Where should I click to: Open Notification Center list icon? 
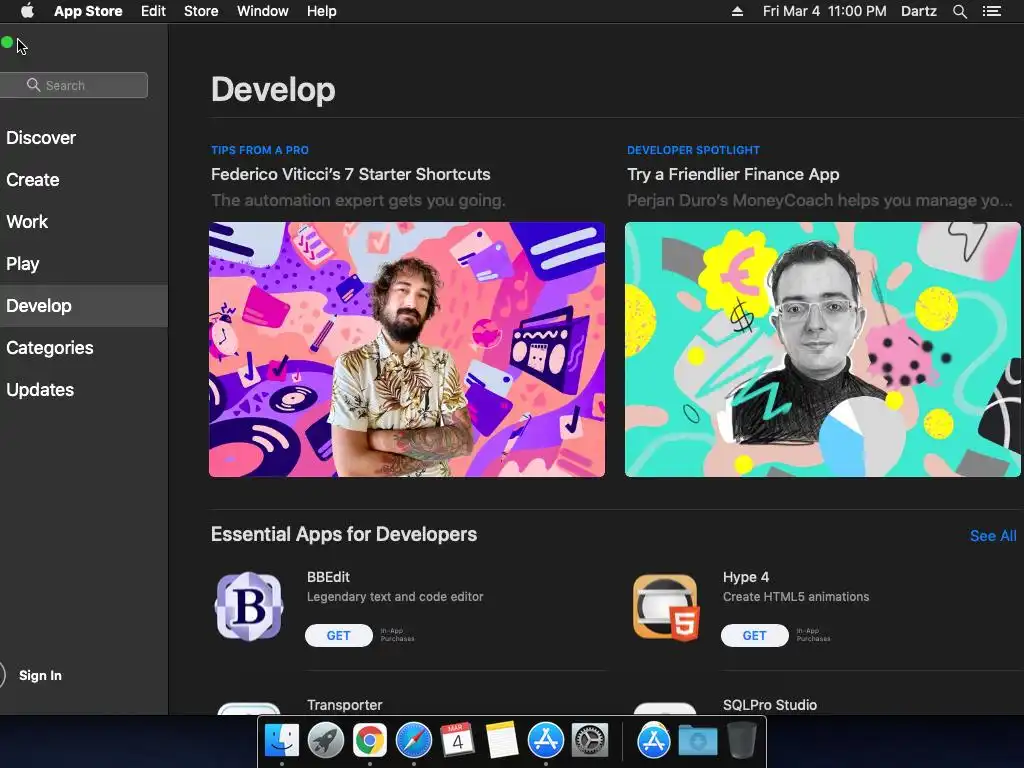tap(991, 11)
